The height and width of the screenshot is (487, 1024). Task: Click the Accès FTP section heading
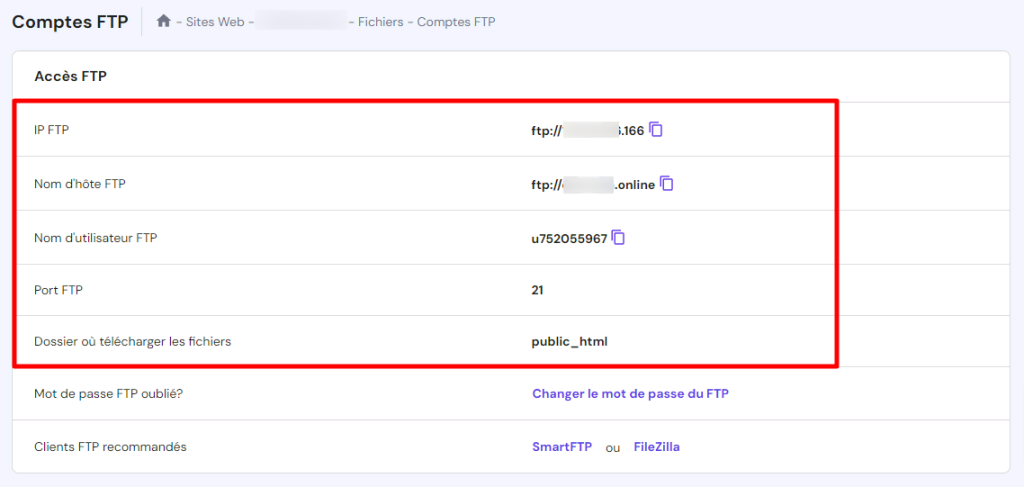click(x=70, y=76)
